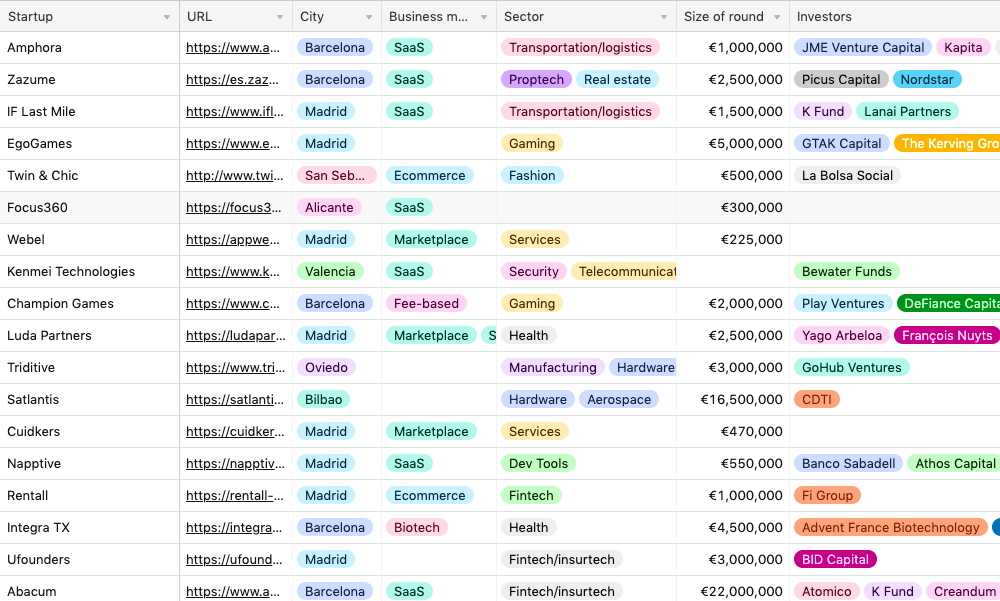The height and width of the screenshot is (601, 1000).
Task: Select the Zazume startup name cell
Action: [89, 80]
